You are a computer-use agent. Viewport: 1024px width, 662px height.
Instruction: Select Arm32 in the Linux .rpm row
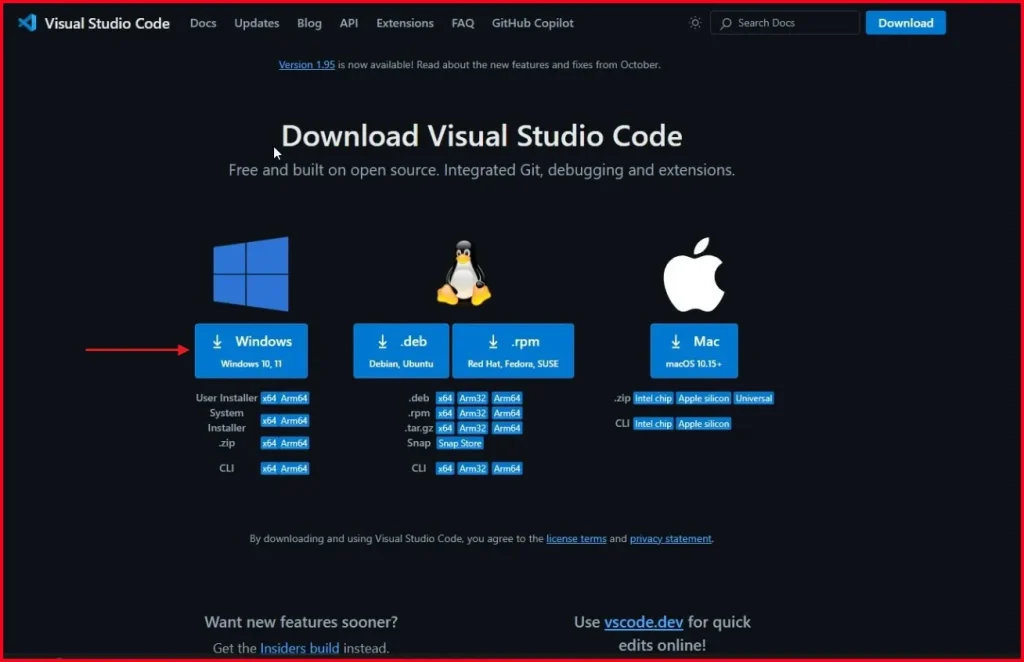(472, 413)
